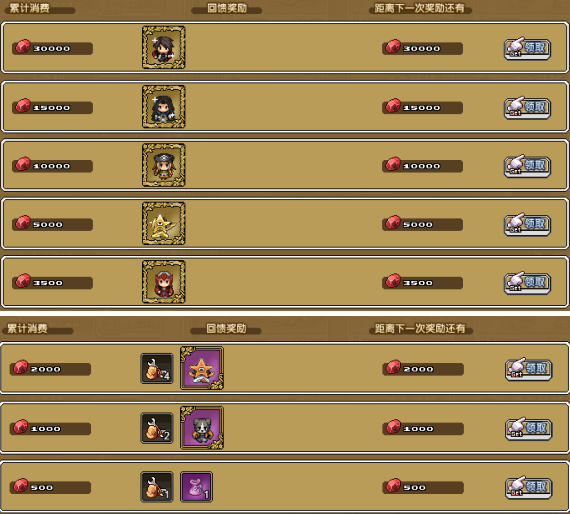This screenshot has width=570, height=514.
Task: Claim the 15000 gem reward with 领取
Action: click(527, 108)
